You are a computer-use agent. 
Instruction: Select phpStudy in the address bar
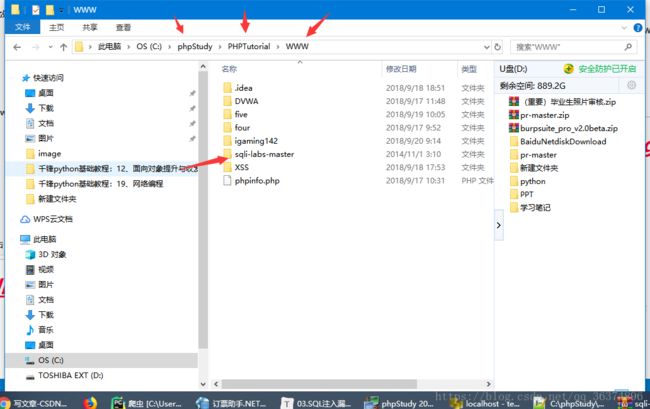pos(195,46)
